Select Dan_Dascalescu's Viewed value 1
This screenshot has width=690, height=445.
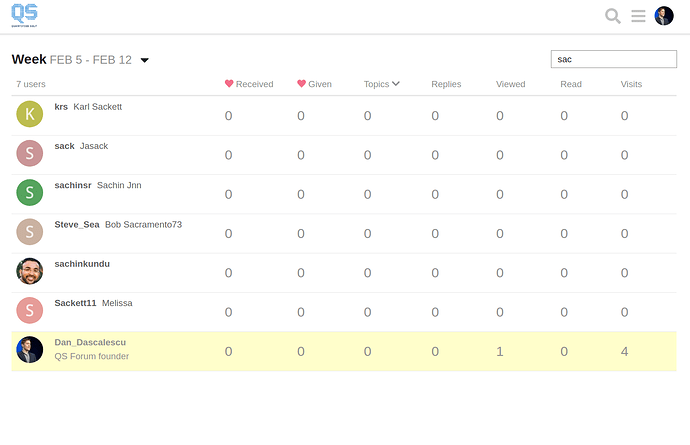coord(500,351)
